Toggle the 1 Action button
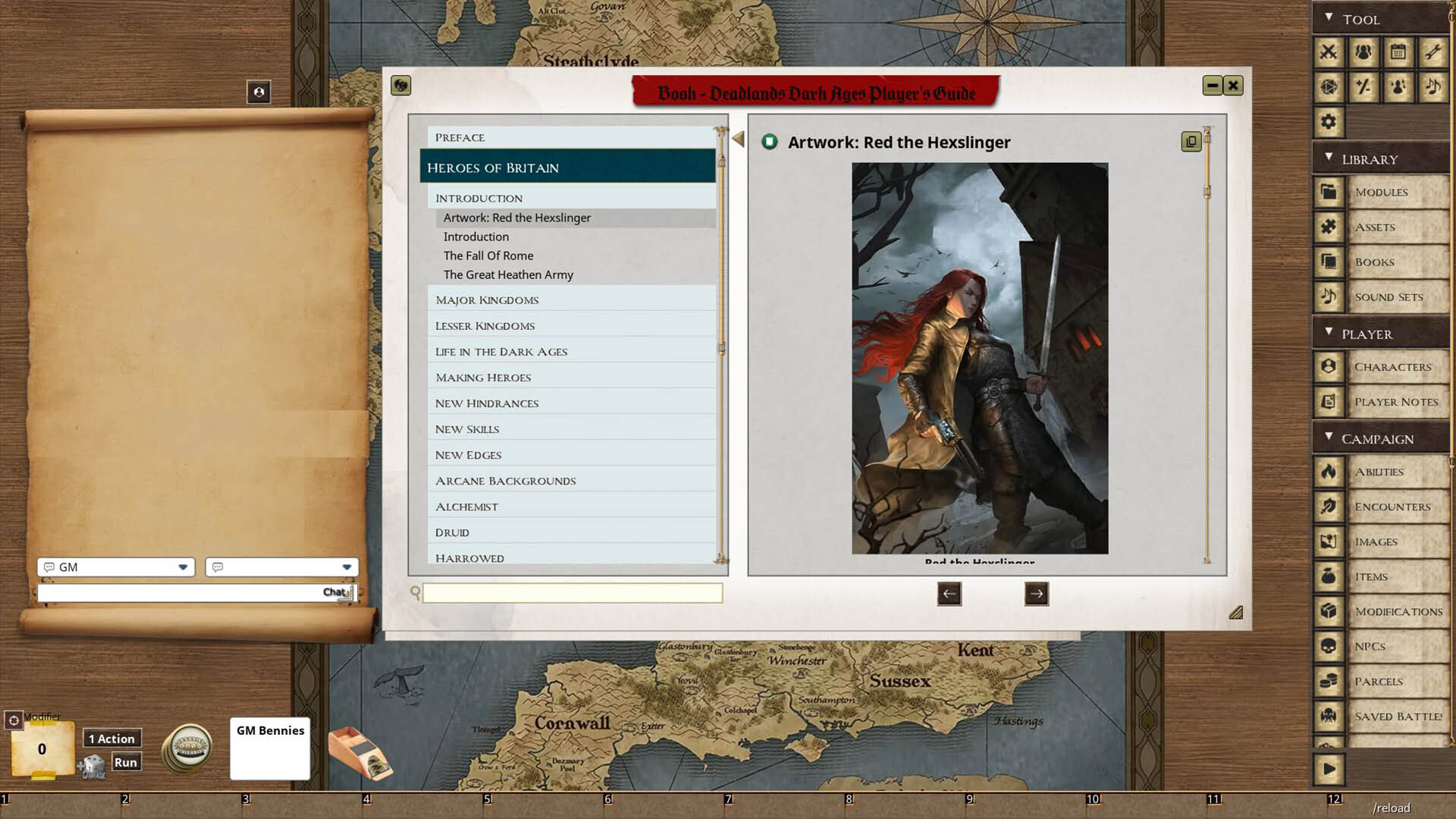Screen dimensions: 1456x819 tap(111, 739)
